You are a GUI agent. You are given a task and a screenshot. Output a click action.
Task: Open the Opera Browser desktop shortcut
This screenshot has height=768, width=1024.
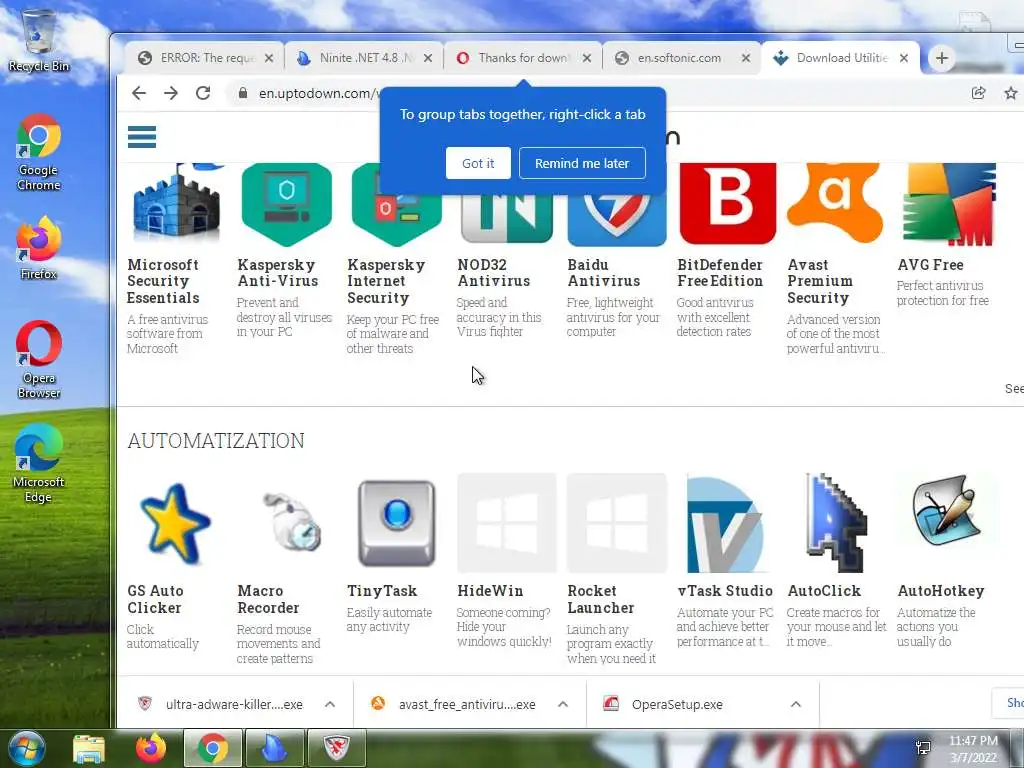[39, 359]
